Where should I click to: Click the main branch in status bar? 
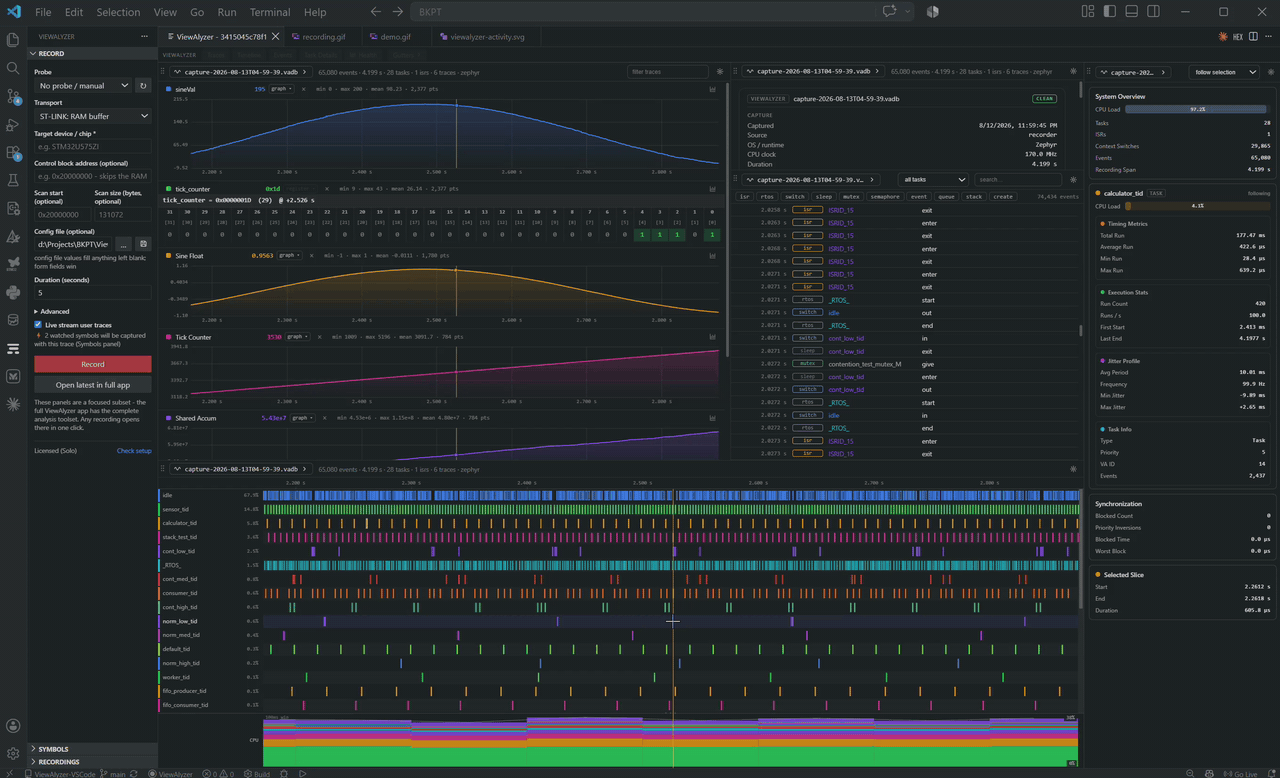coord(112,773)
